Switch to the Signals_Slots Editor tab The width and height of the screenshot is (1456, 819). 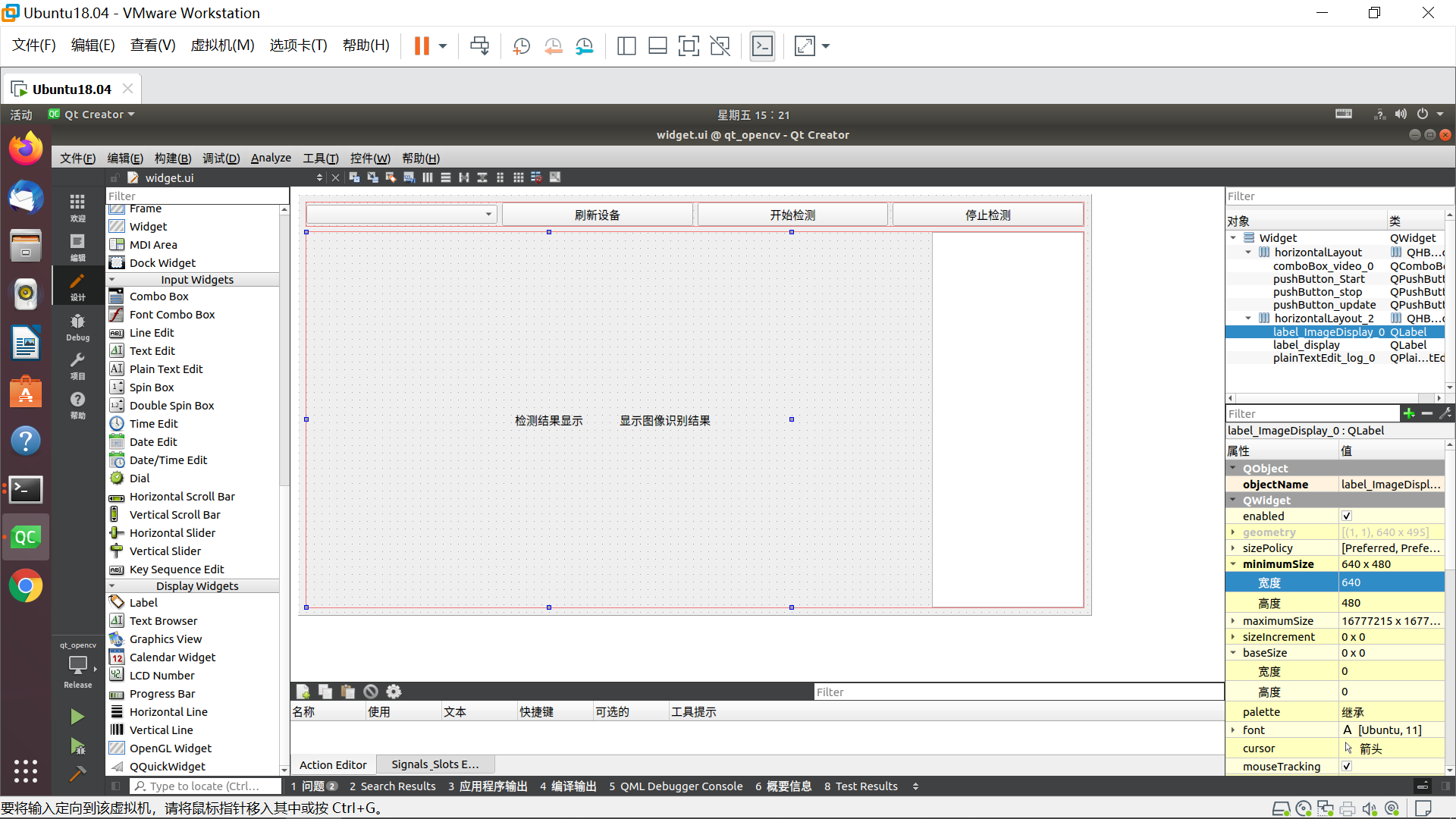435,764
